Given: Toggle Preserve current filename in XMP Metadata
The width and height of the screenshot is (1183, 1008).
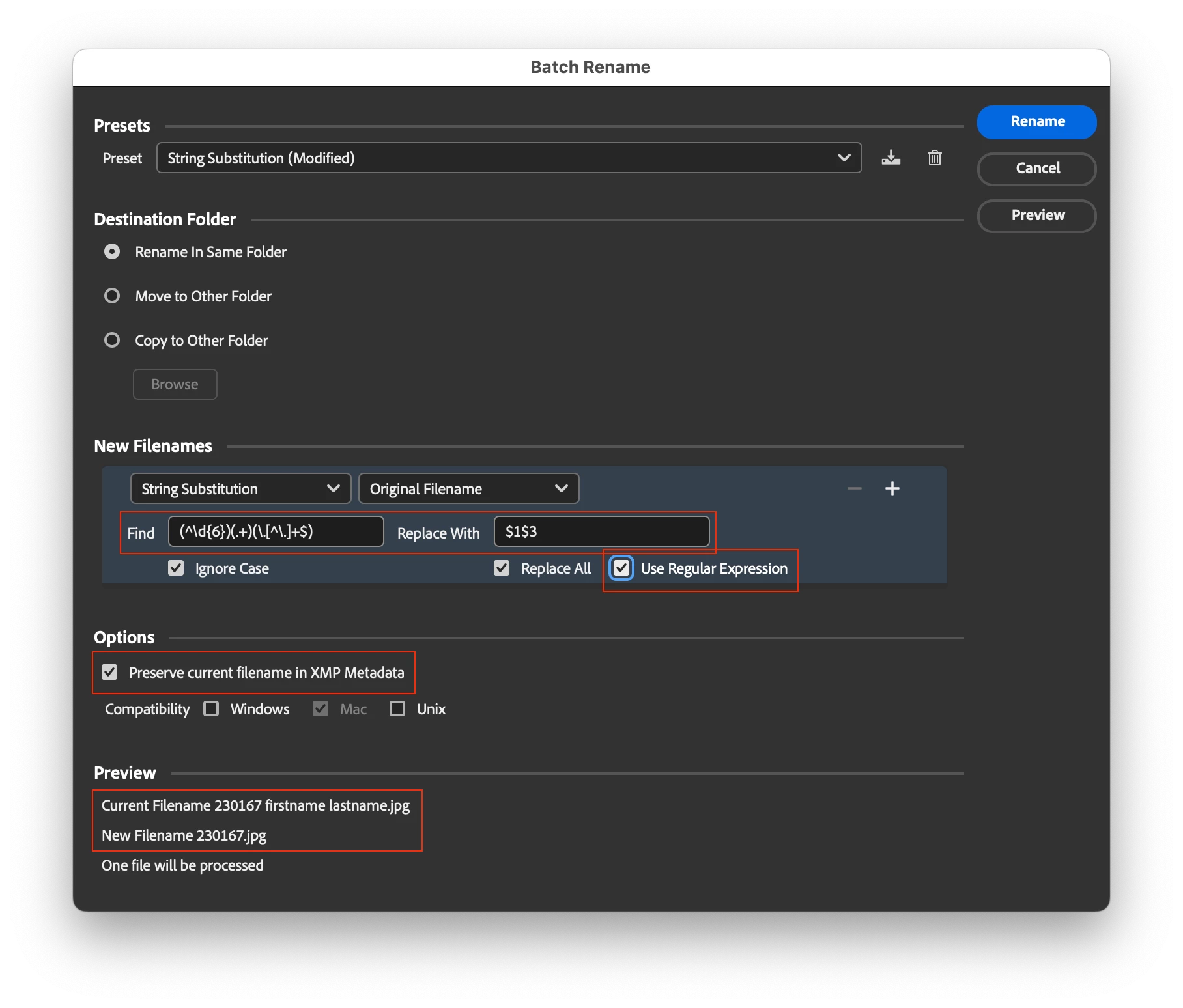Looking at the screenshot, I should [x=109, y=672].
